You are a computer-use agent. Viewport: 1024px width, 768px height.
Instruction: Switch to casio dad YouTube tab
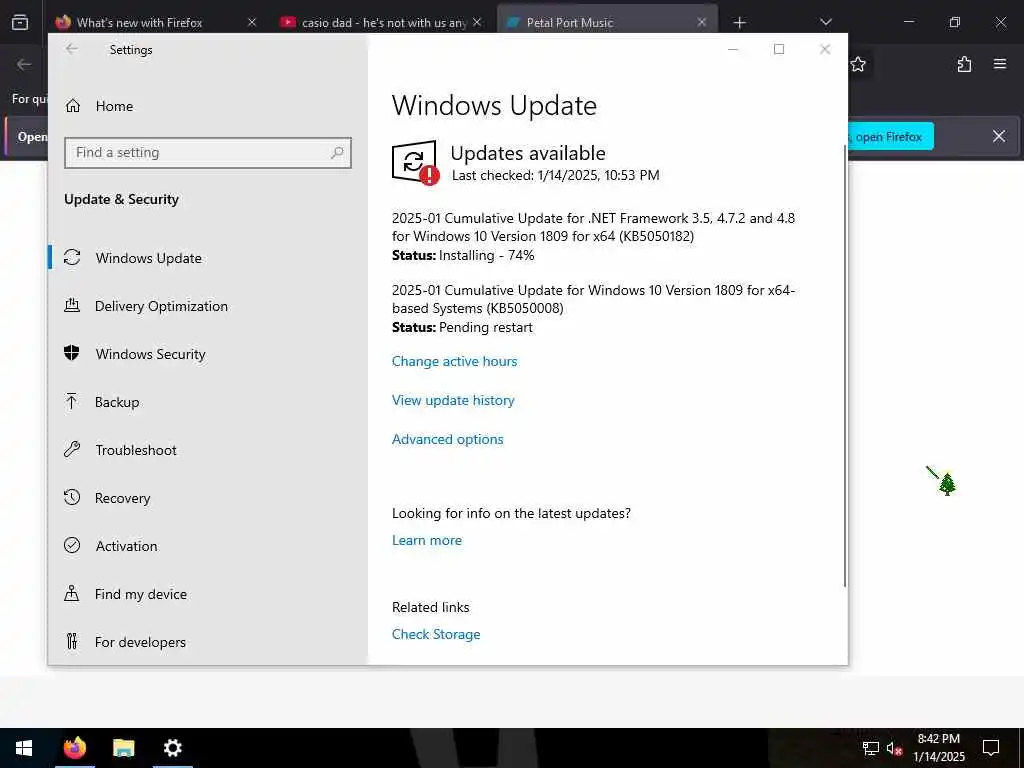pyautogui.click(x=382, y=22)
